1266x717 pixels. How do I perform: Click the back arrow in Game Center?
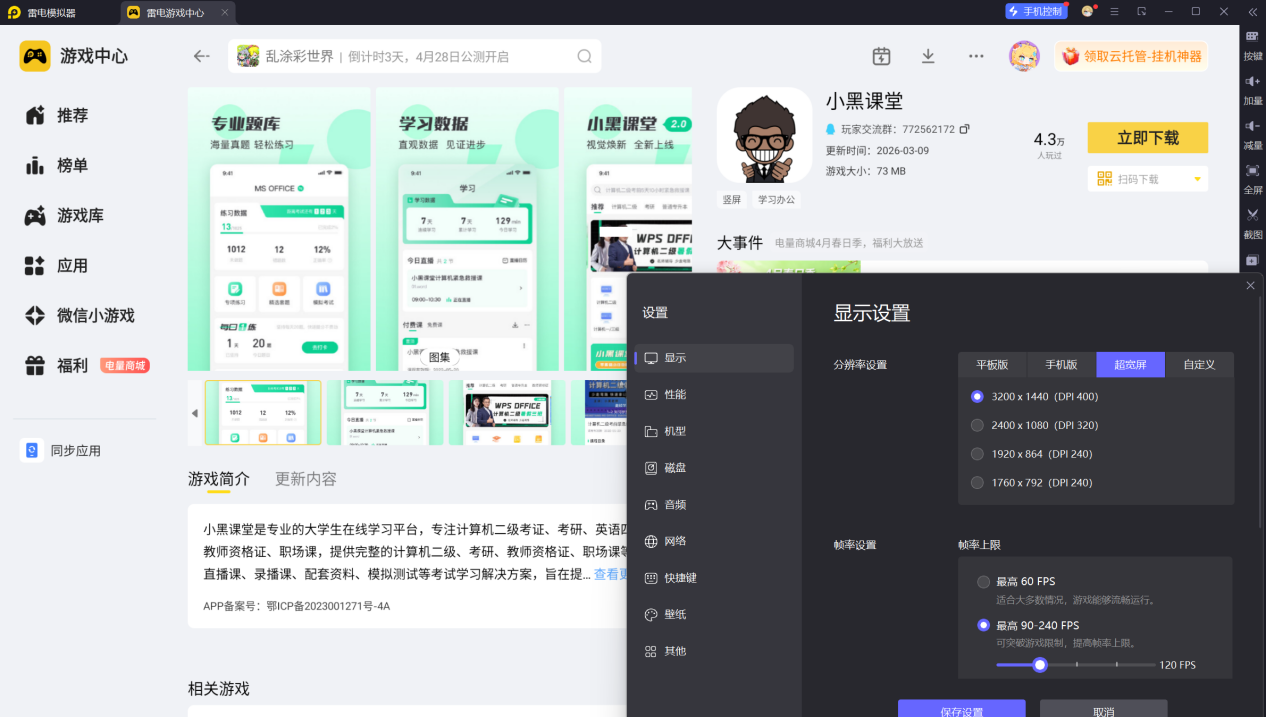(x=202, y=56)
